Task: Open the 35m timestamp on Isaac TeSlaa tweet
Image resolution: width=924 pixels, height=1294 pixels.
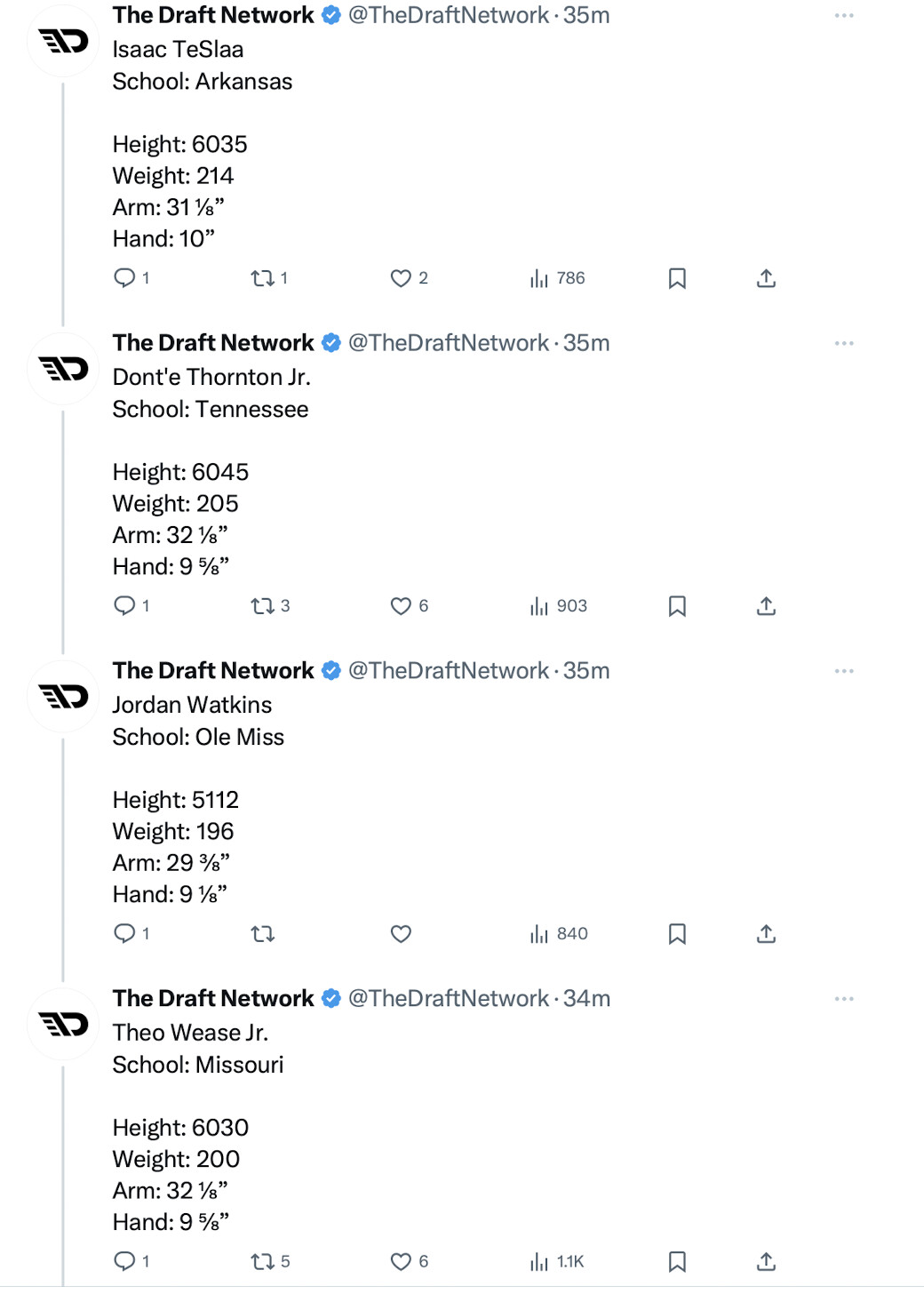Action: [x=586, y=16]
